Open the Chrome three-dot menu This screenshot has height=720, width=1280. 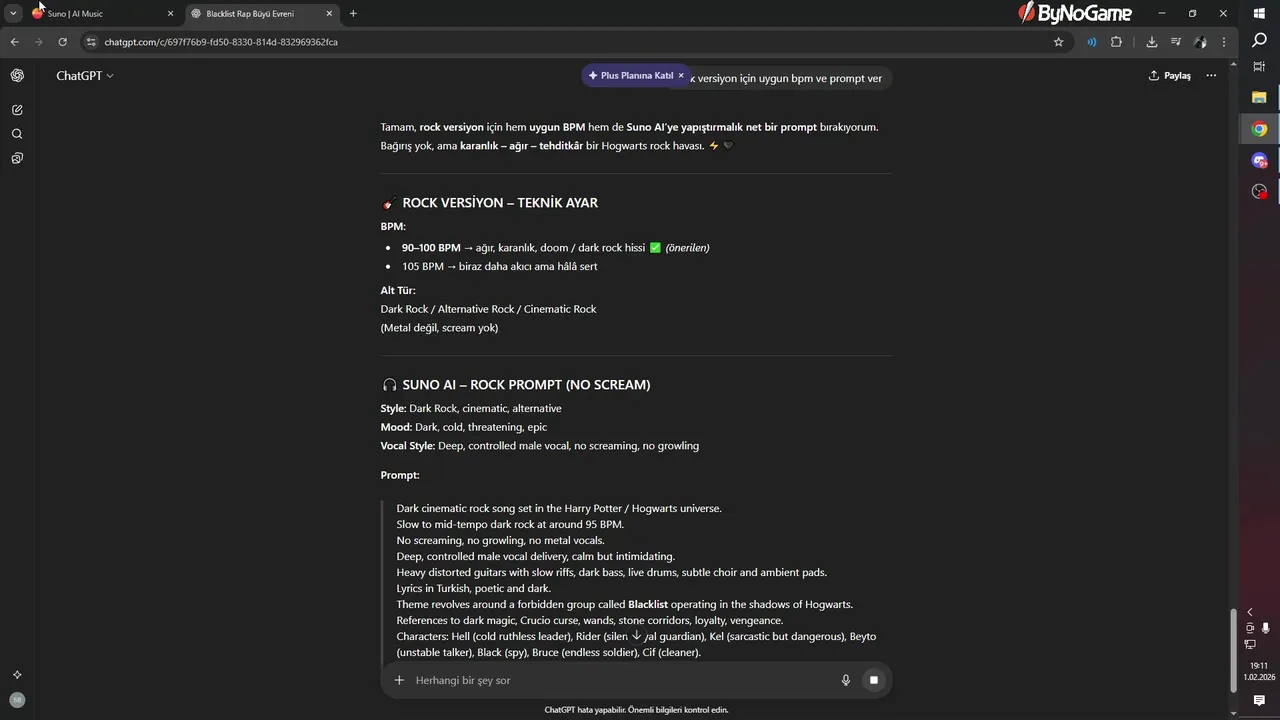click(x=1225, y=42)
